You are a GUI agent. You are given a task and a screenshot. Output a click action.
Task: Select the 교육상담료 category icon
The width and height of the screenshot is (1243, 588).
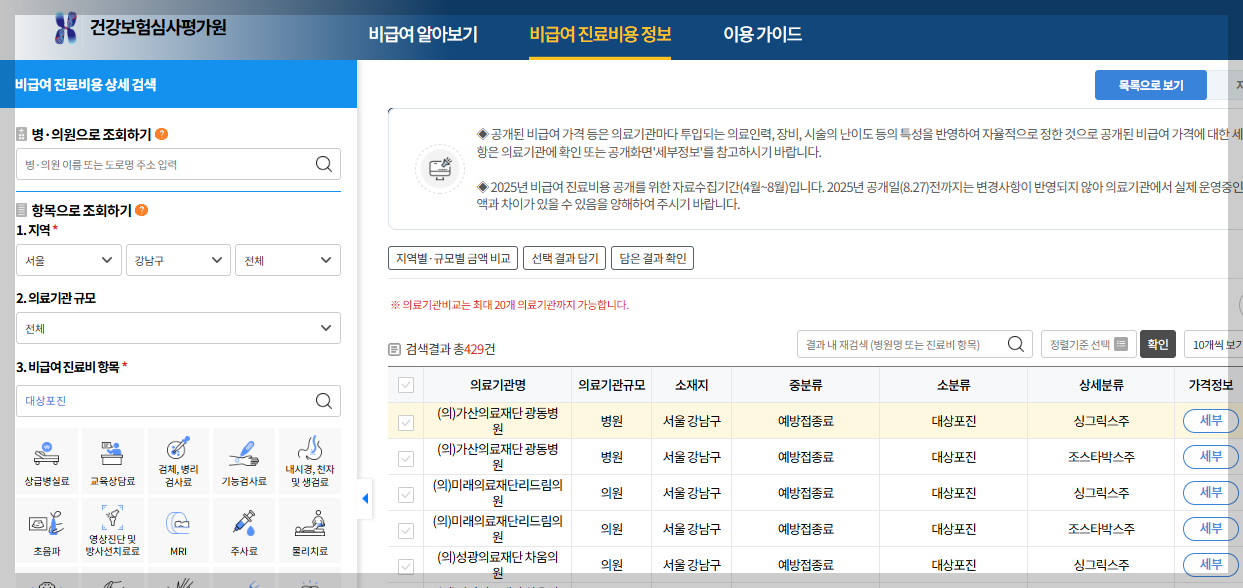[x=111, y=459]
